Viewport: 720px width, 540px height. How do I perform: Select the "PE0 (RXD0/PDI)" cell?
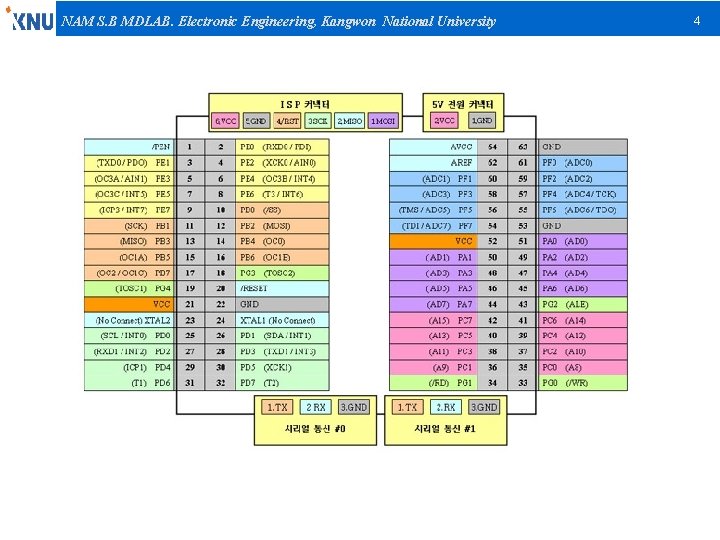pos(282,147)
